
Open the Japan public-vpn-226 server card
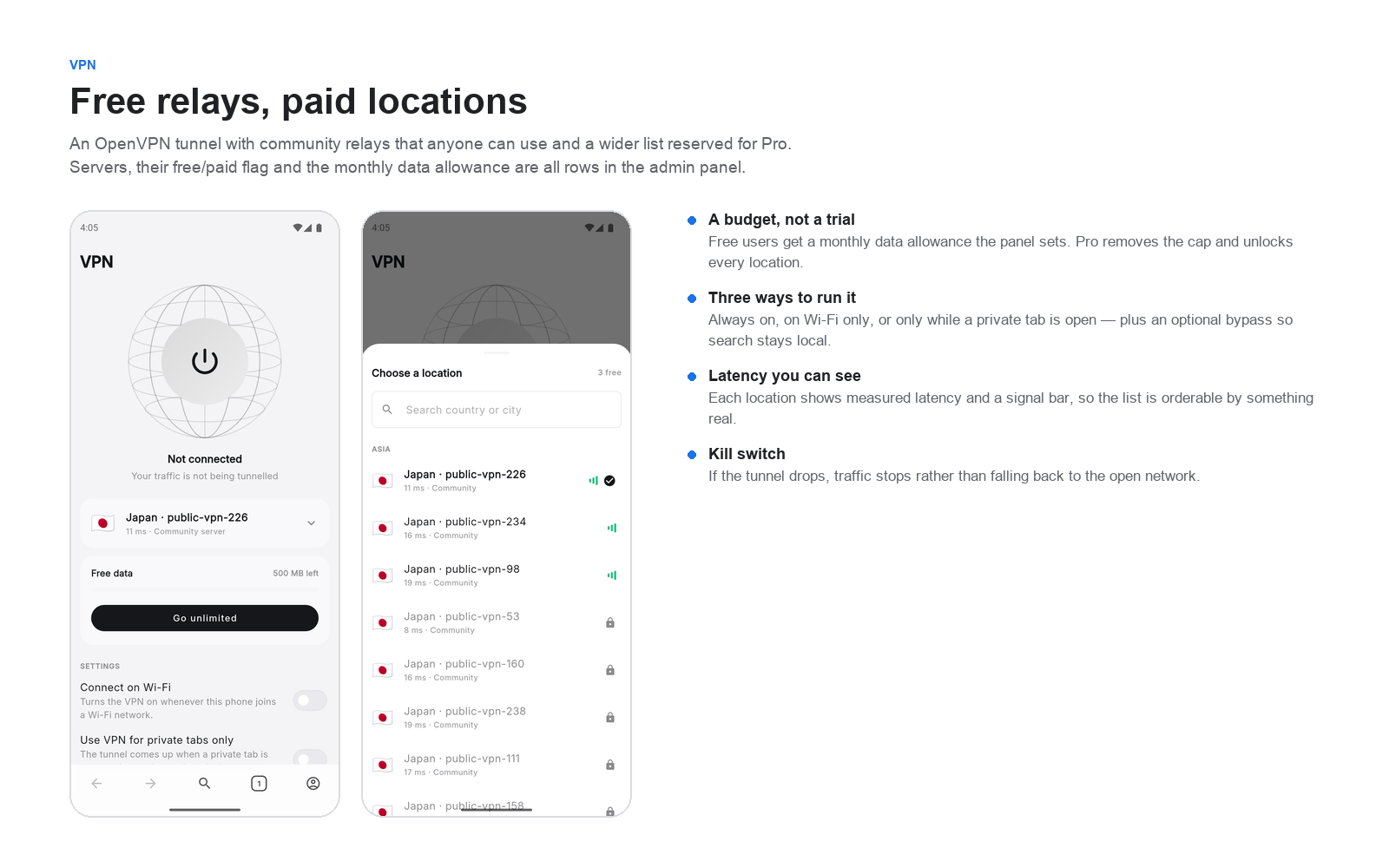[x=205, y=523]
